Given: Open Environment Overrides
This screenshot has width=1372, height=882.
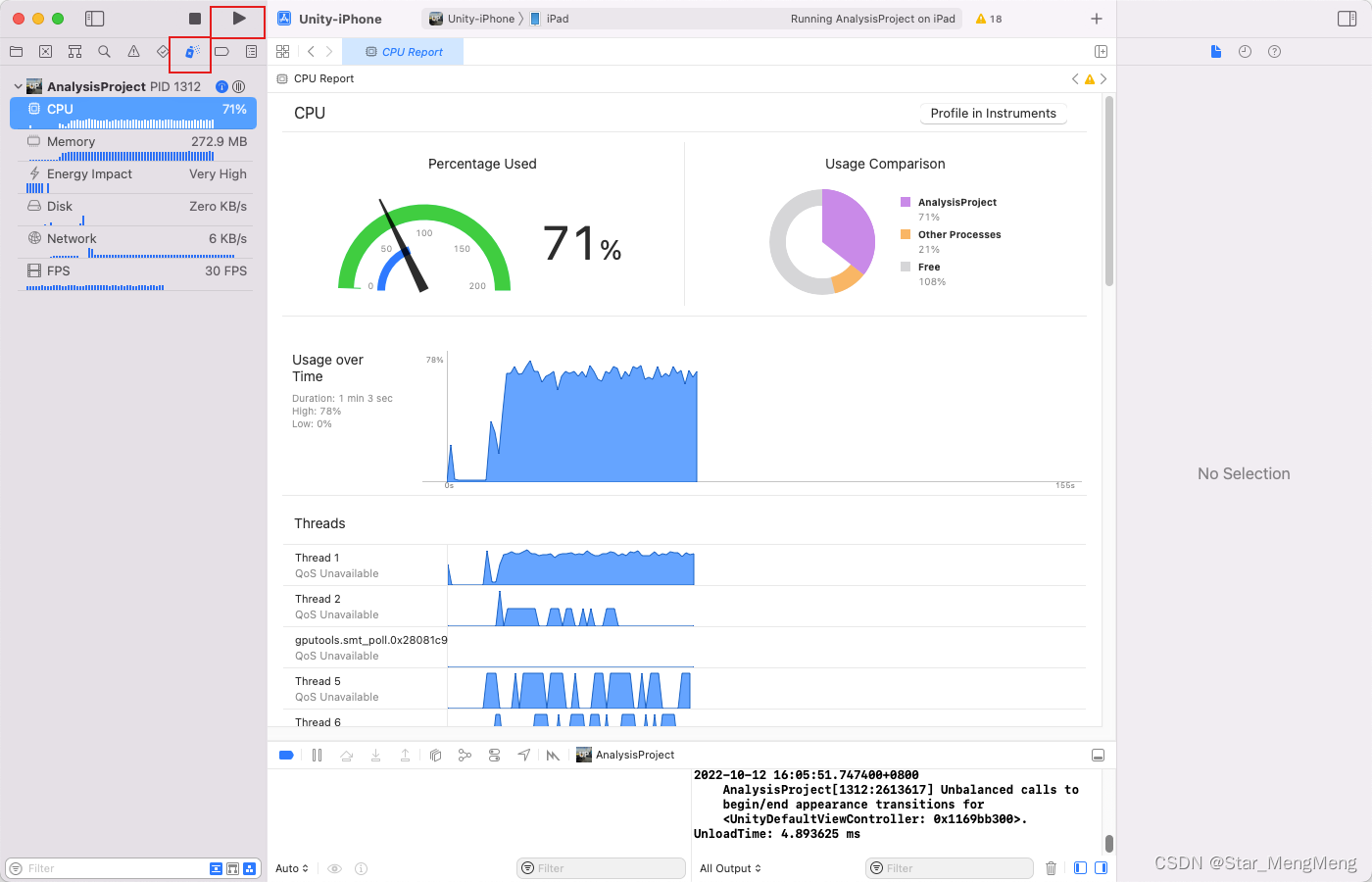Looking at the screenshot, I should pyautogui.click(x=494, y=755).
